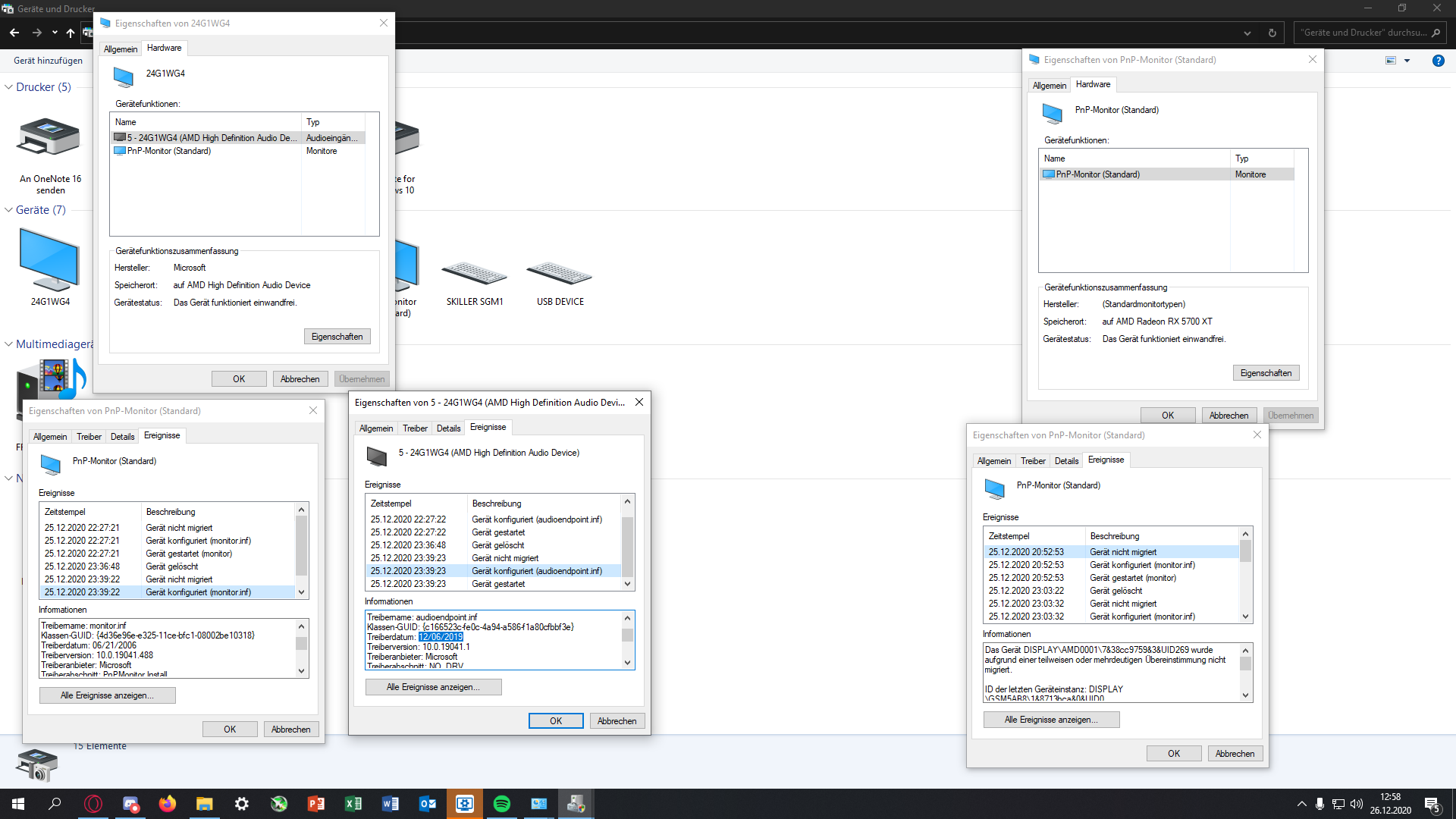
Task: Click the microphone tray icon
Action: coord(1320,804)
